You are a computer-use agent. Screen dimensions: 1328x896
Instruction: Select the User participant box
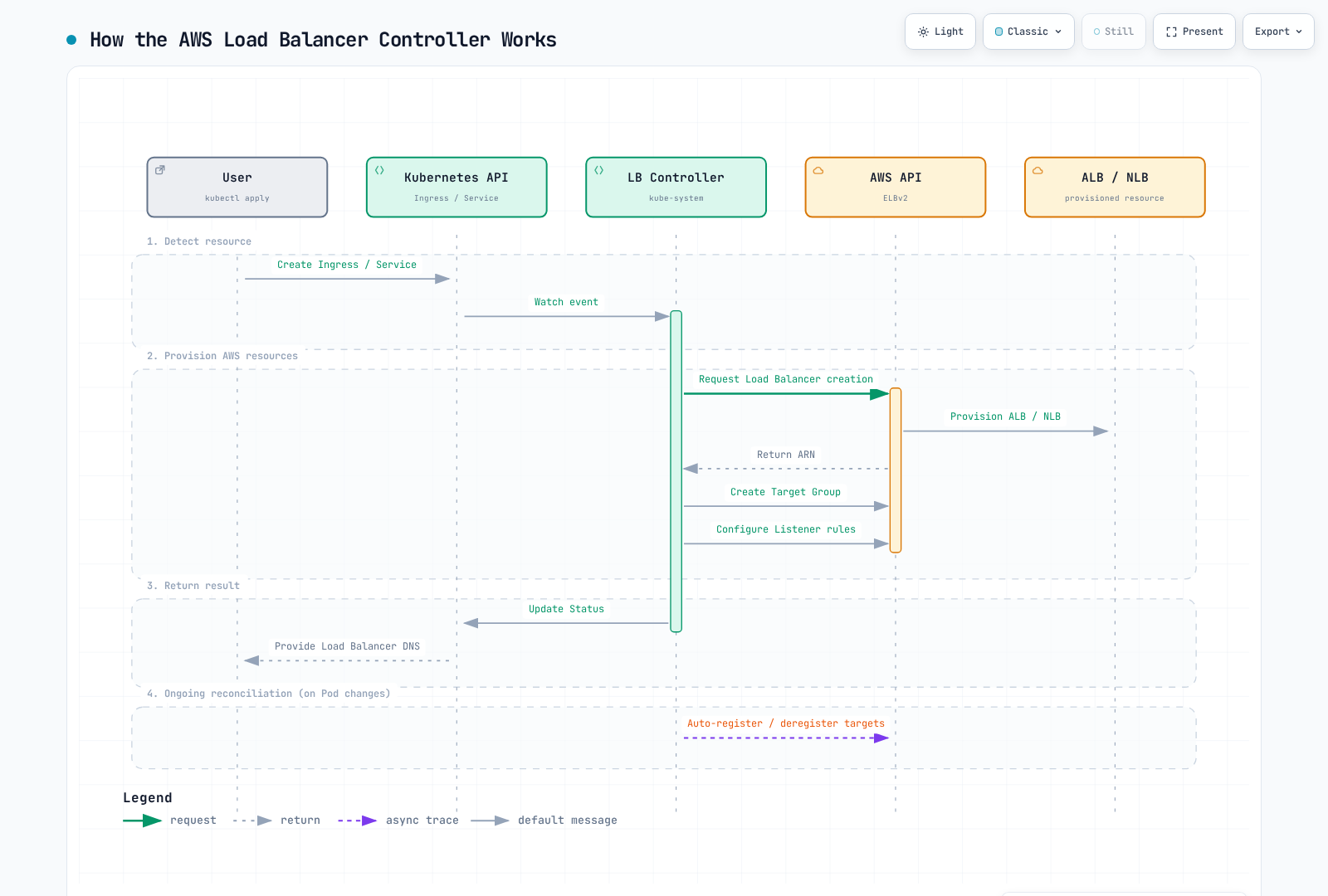(x=237, y=187)
